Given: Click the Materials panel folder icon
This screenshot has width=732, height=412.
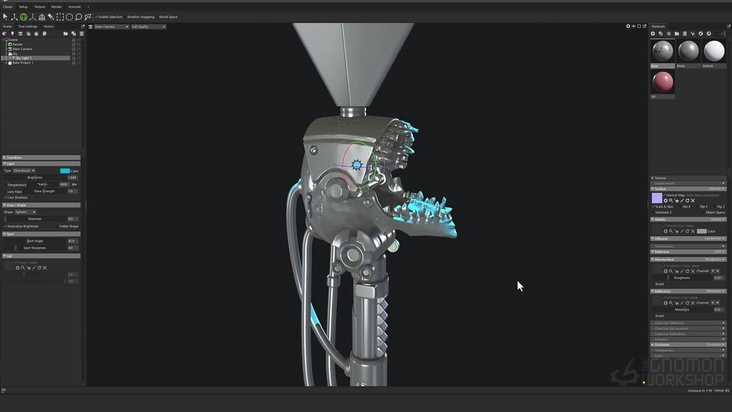Looking at the screenshot, I should point(677,34).
